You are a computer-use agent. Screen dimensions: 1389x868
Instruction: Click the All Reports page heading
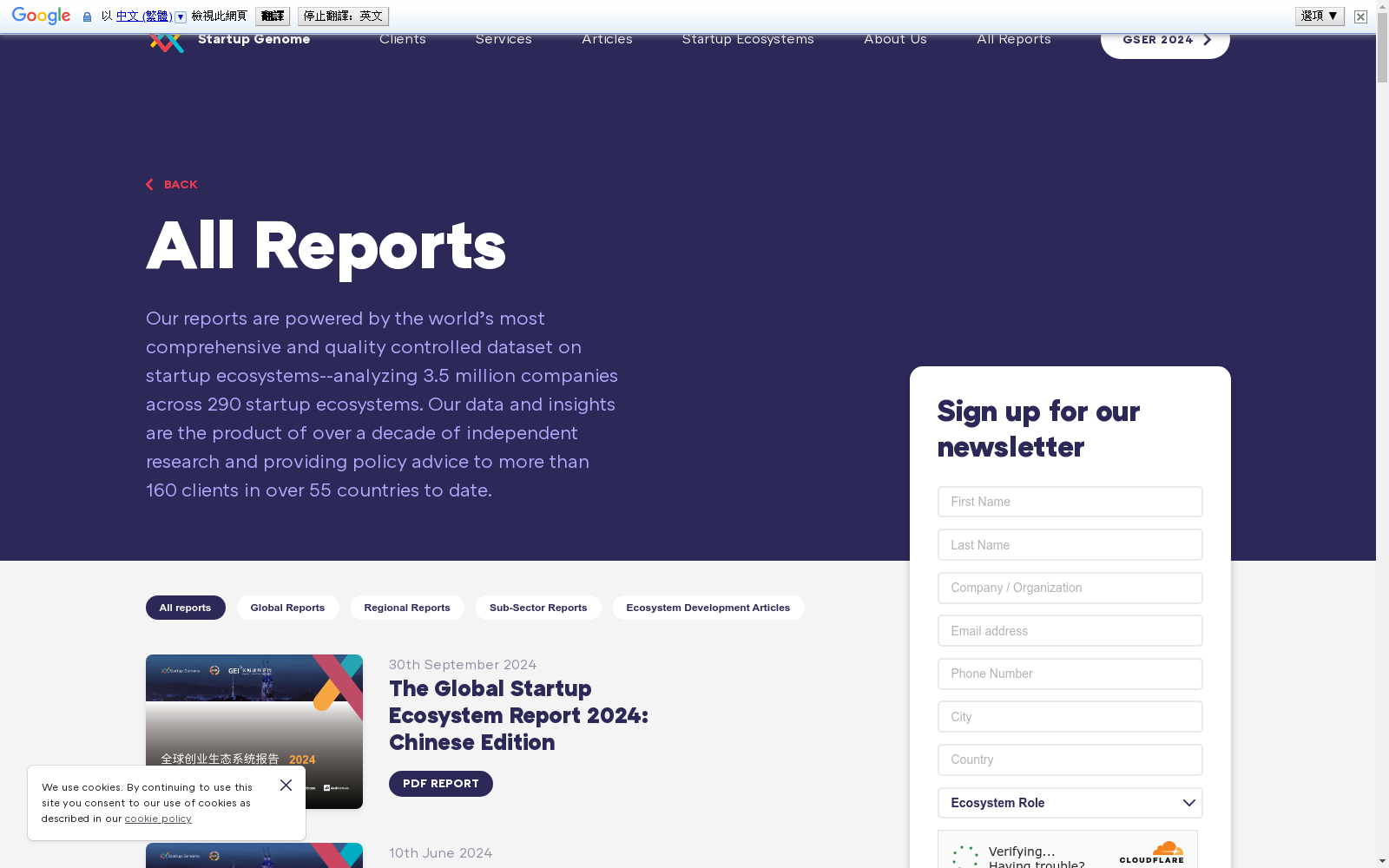coord(326,247)
